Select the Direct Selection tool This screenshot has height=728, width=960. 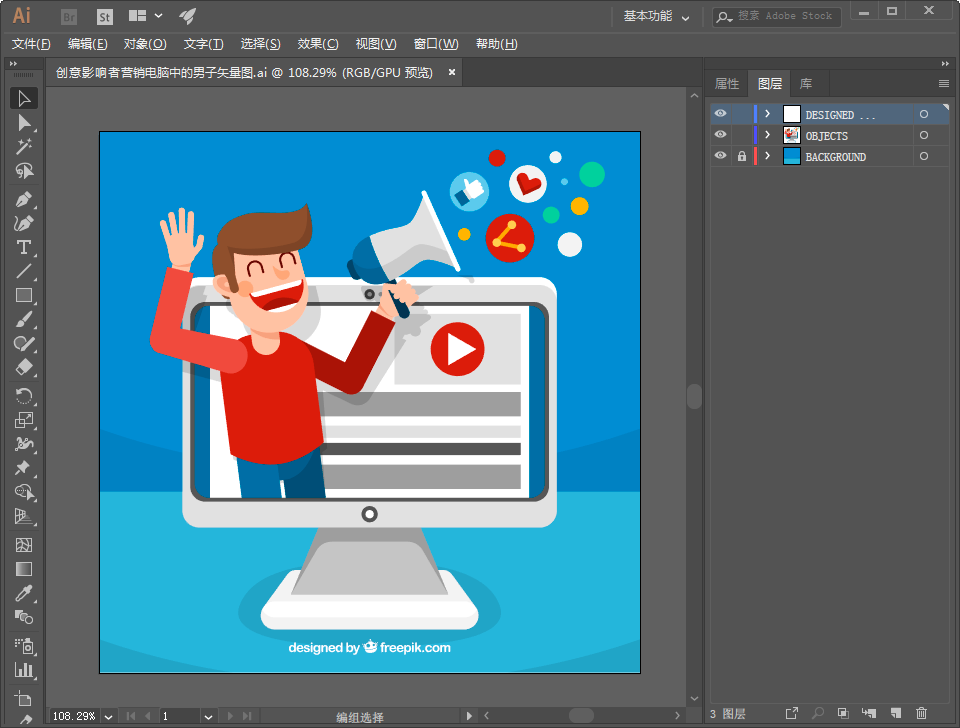coord(24,123)
